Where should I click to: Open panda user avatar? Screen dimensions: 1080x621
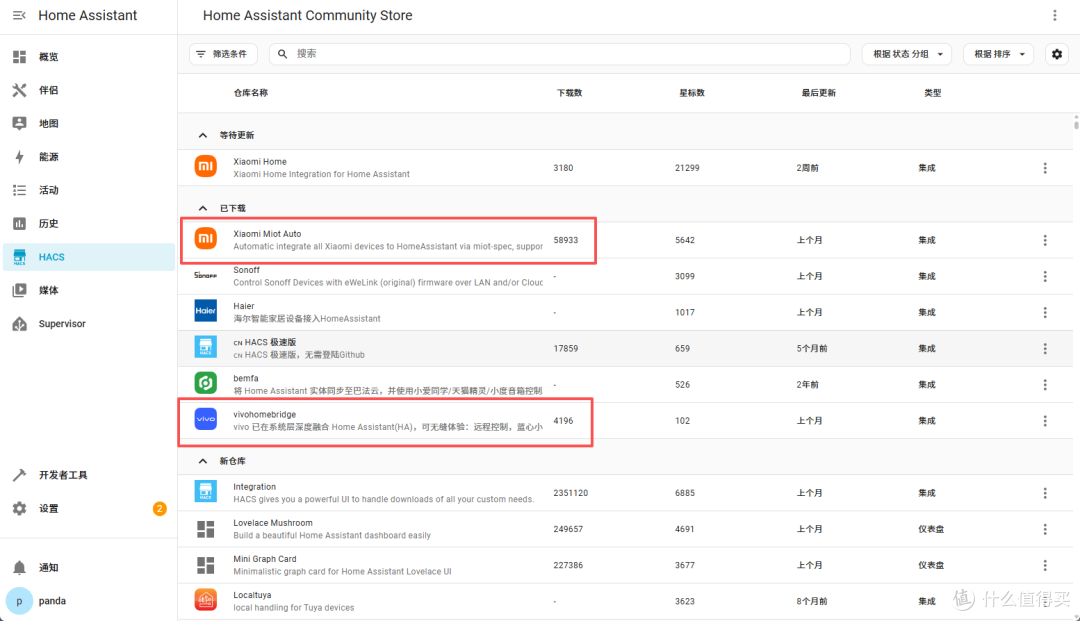(x=19, y=601)
